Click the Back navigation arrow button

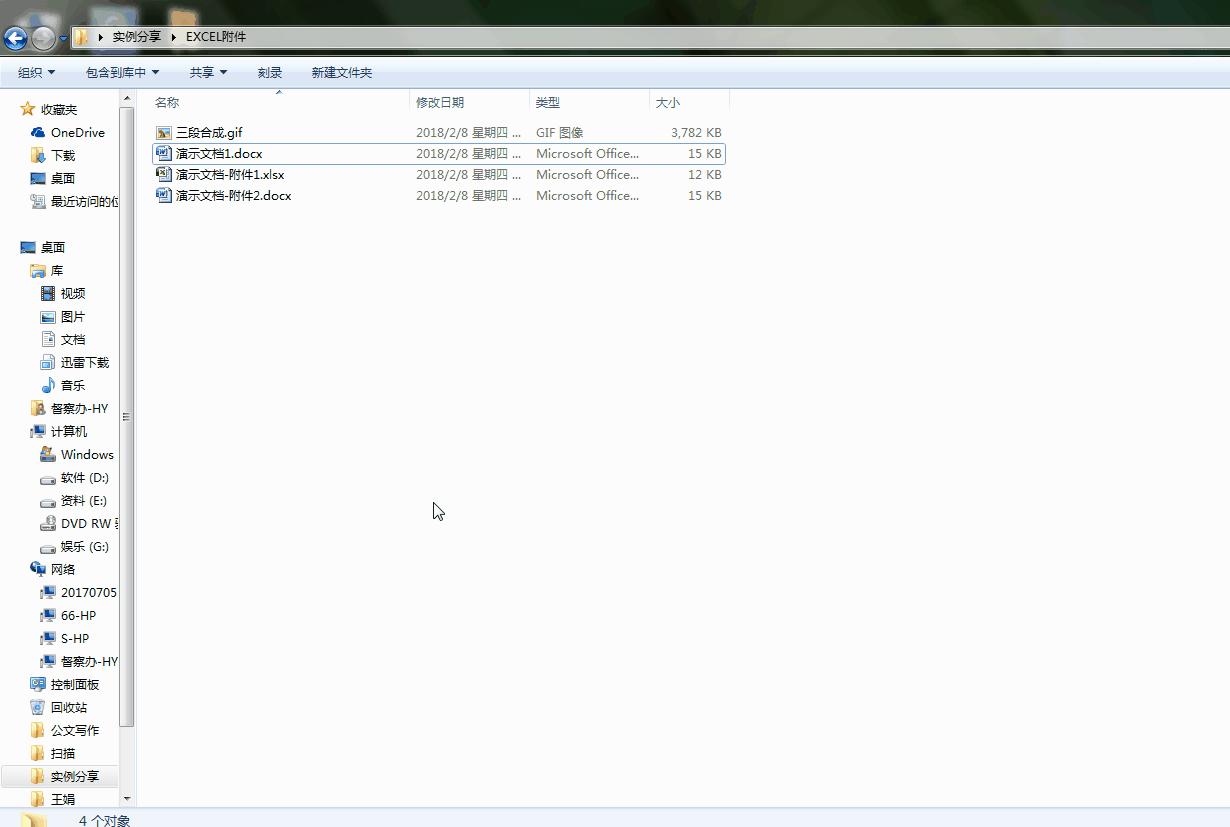click(15, 39)
